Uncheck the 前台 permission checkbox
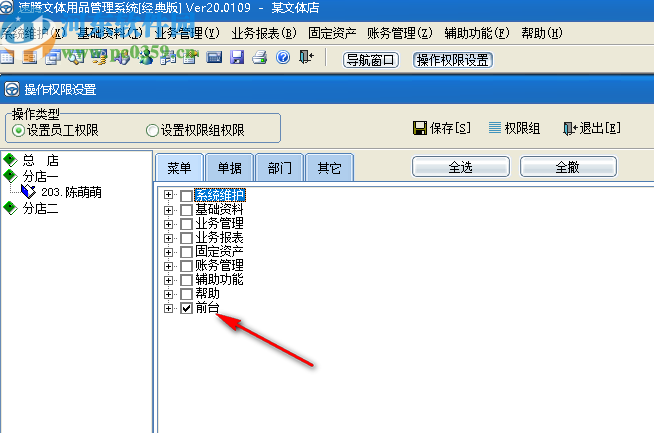This screenshot has height=433, width=654. click(186, 308)
